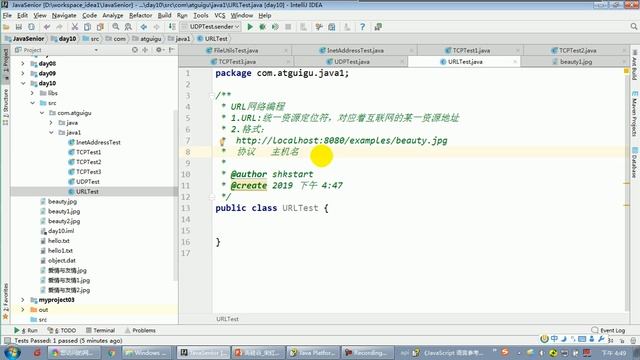
Task: Collapse the java1 package node
Action: point(51,132)
